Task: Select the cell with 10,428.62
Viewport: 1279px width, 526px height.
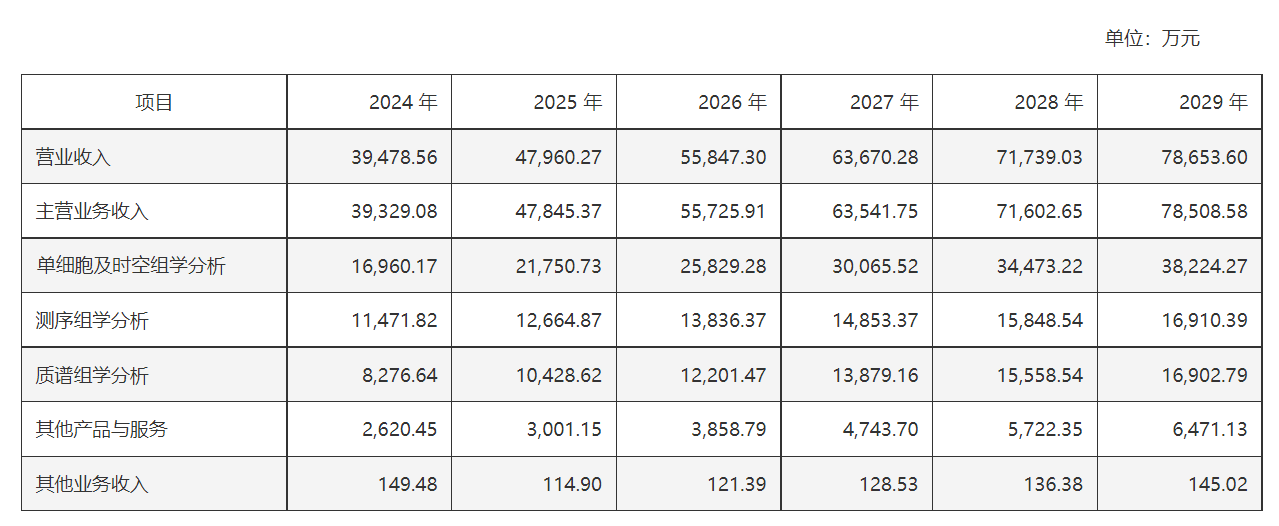Action: (x=534, y=375)
